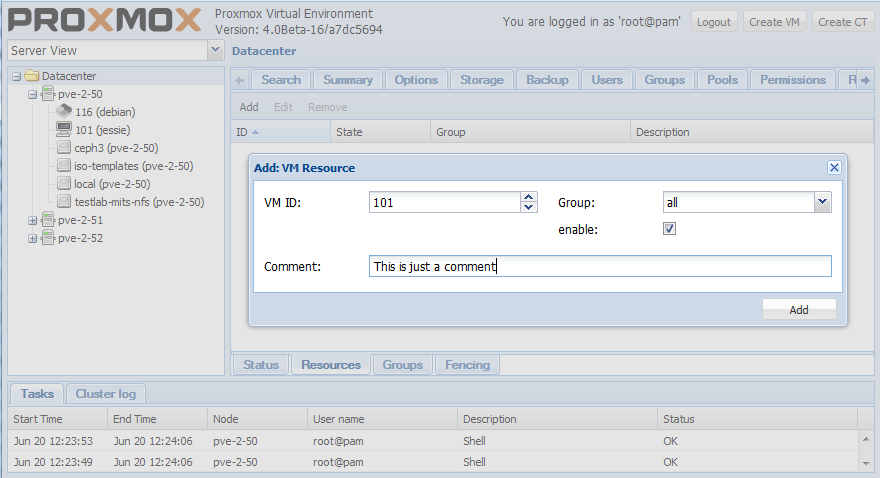Click the Comment input field
This screenshot has height=478, width=880.
[x=600, y=266]
